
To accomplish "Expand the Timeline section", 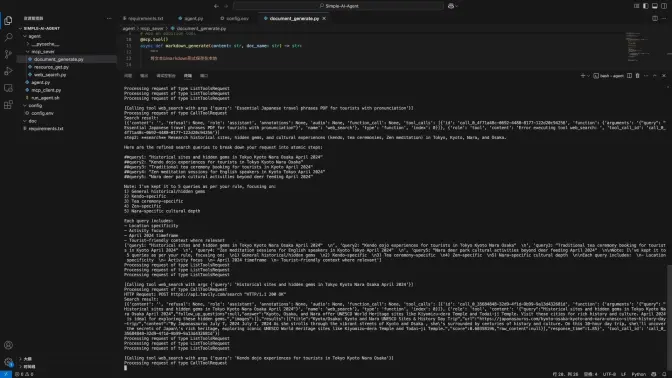I will tap(29, 366).
